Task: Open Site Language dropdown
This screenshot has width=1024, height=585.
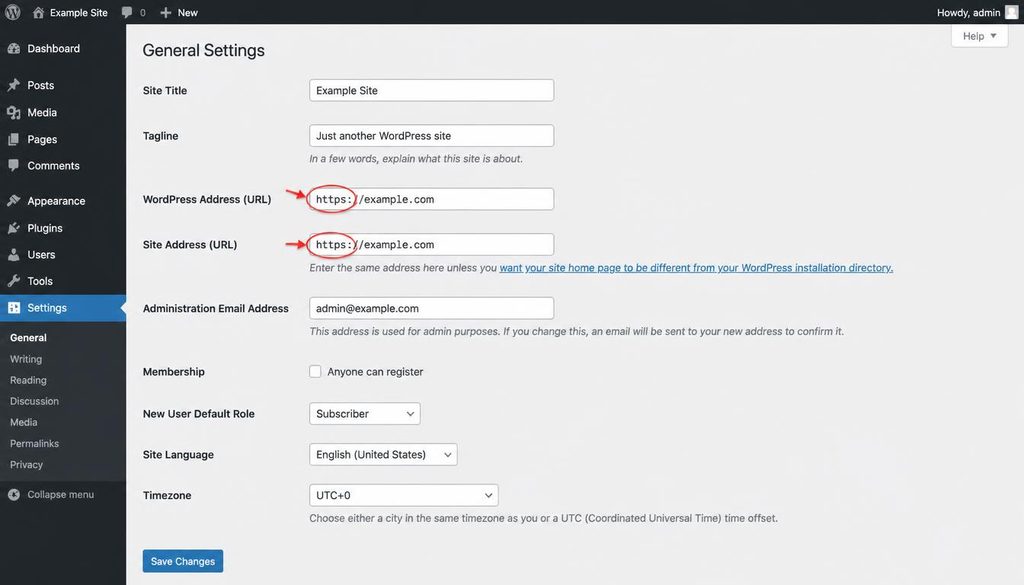Action: point(383,454)
